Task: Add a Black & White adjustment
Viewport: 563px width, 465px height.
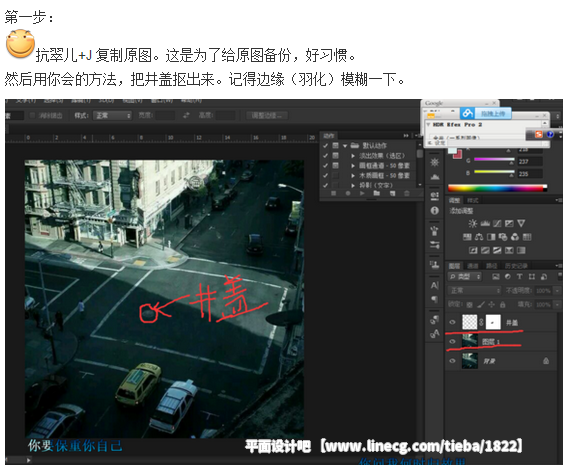Action: coord(491,237)
